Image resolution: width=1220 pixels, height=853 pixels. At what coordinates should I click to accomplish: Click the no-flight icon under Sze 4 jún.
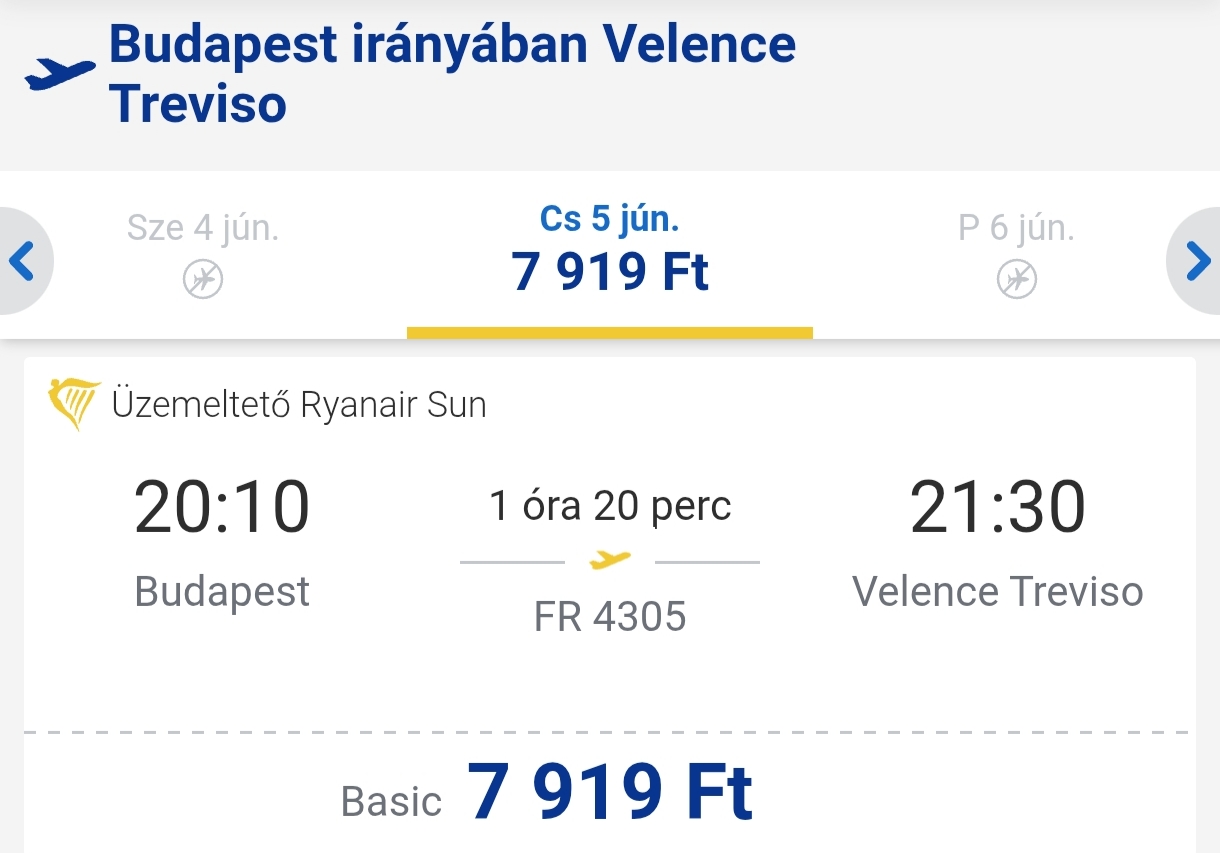203,279
